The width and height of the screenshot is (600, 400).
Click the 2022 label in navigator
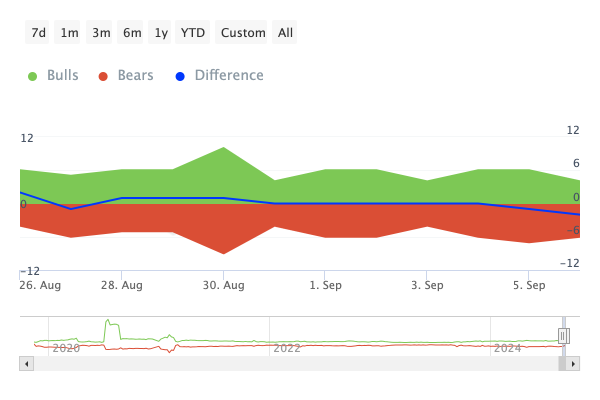coord(287,348)
